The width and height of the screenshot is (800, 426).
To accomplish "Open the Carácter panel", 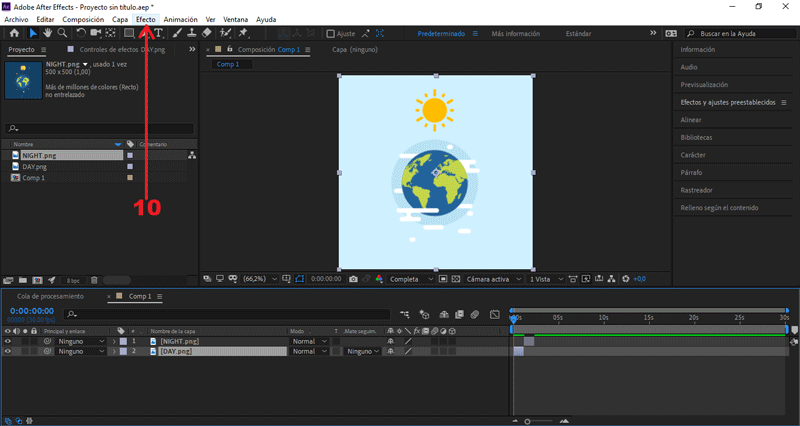I will tap(693, 155).
